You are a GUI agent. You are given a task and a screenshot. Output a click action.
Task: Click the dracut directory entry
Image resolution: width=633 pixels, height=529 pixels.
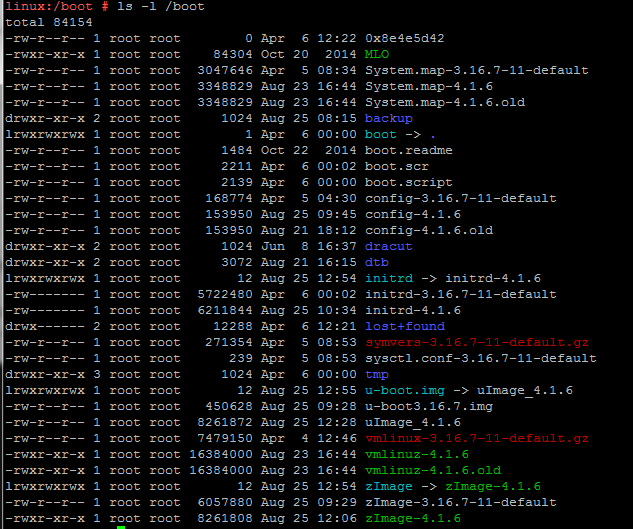coord(388,246)
